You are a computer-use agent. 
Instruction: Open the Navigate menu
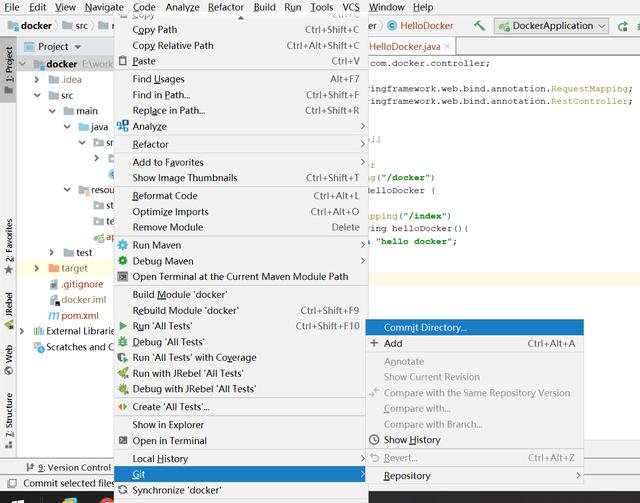click(x=104, y=7)
